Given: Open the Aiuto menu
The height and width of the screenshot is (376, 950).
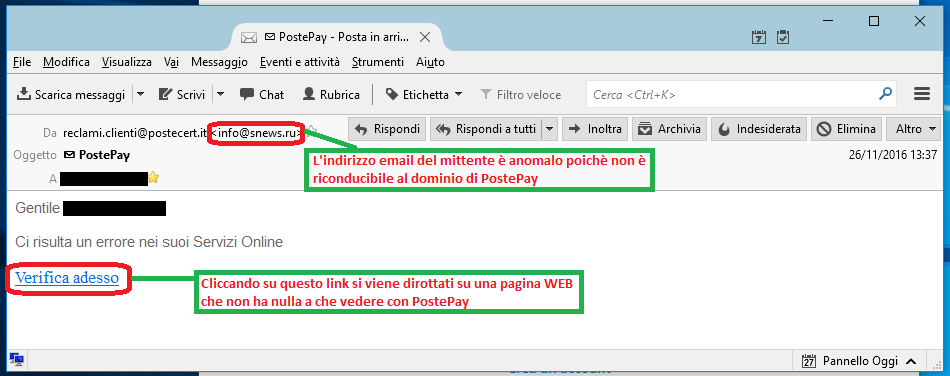Looking at the screenshot, I should tap(430, 62).
